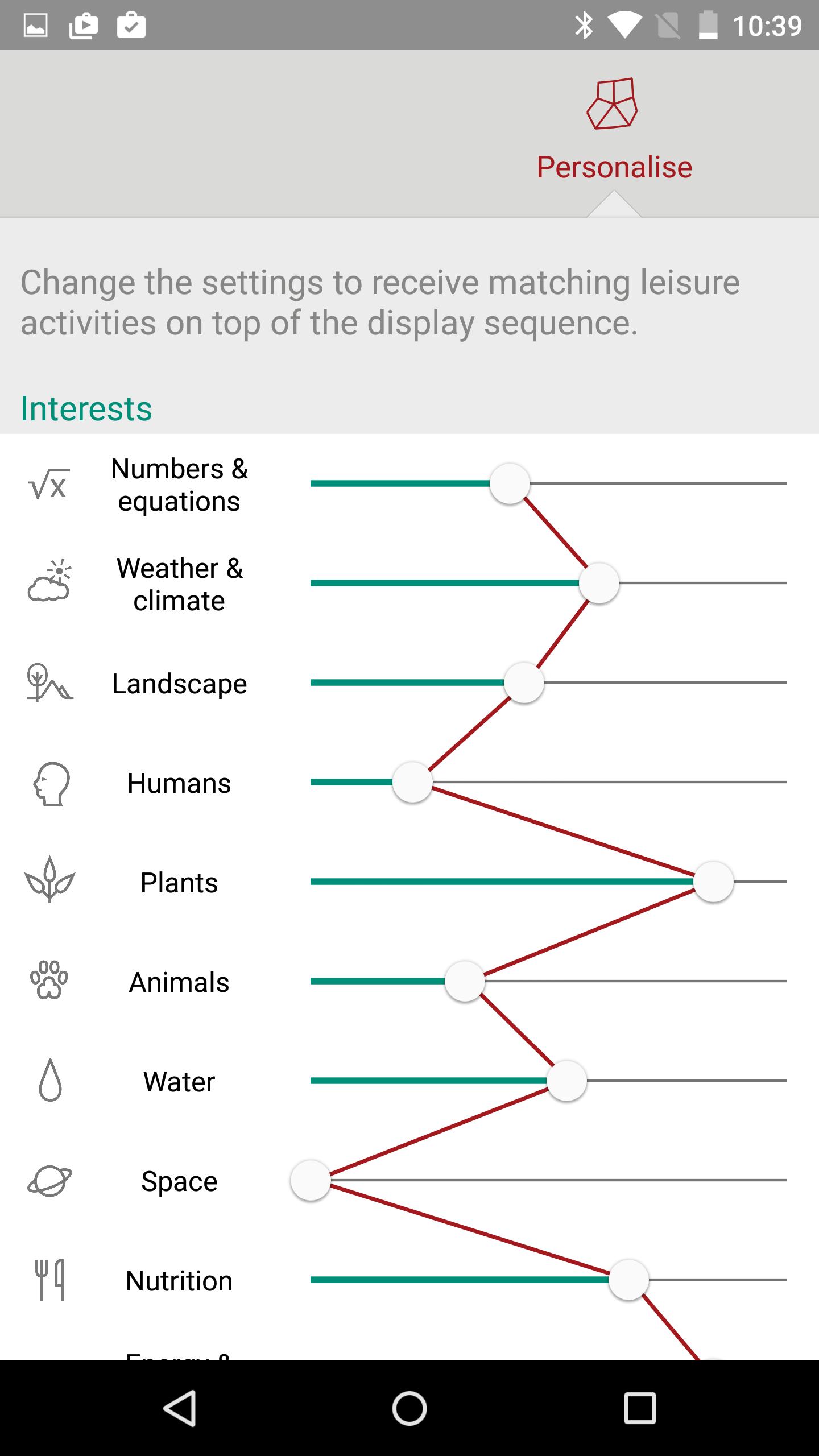Tap the planet Space icon
The height and width of the screenshot is (1456, 819).
point(49,1181)
